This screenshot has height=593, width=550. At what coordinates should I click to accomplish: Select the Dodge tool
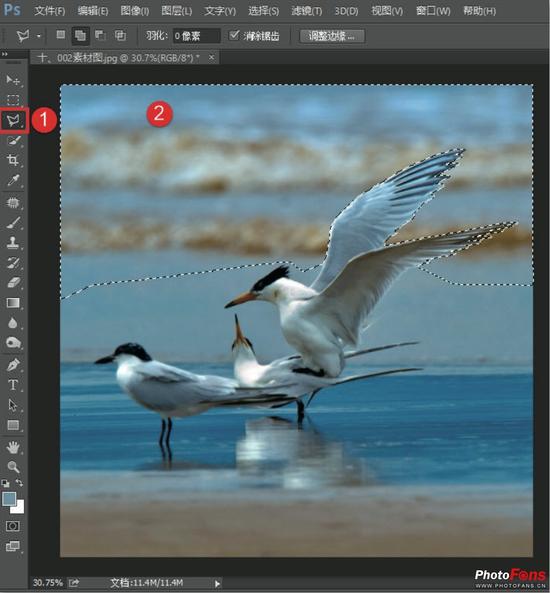[13, 343]
